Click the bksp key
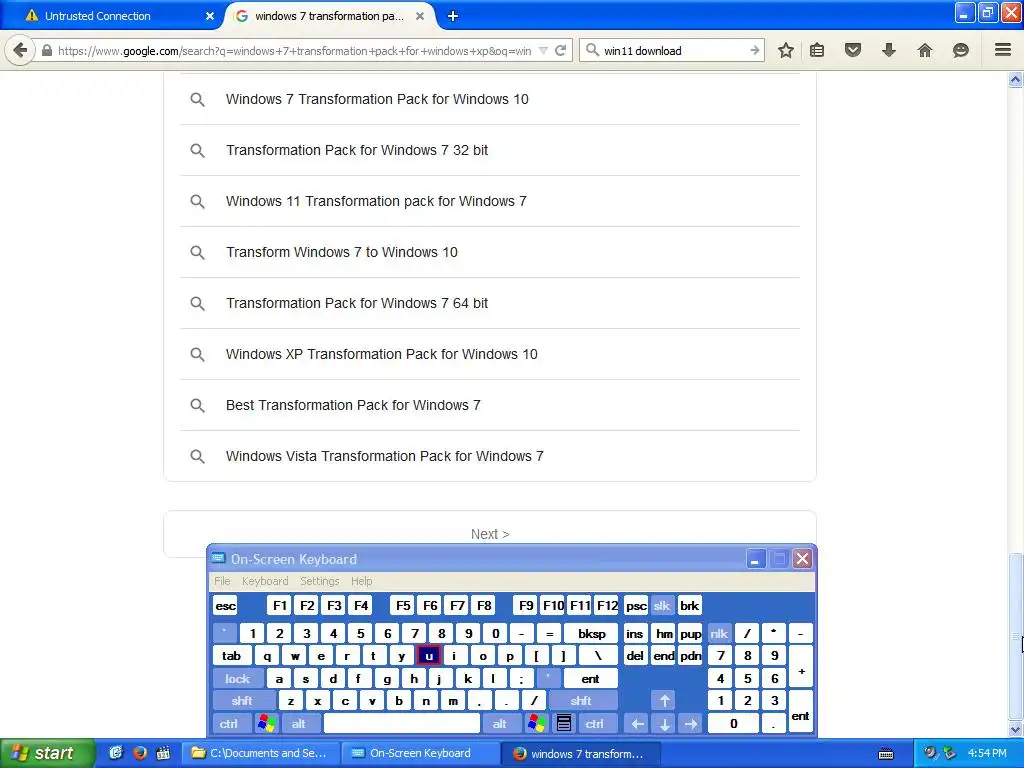This screenshot has width=1024, height=768. [592, 633]
